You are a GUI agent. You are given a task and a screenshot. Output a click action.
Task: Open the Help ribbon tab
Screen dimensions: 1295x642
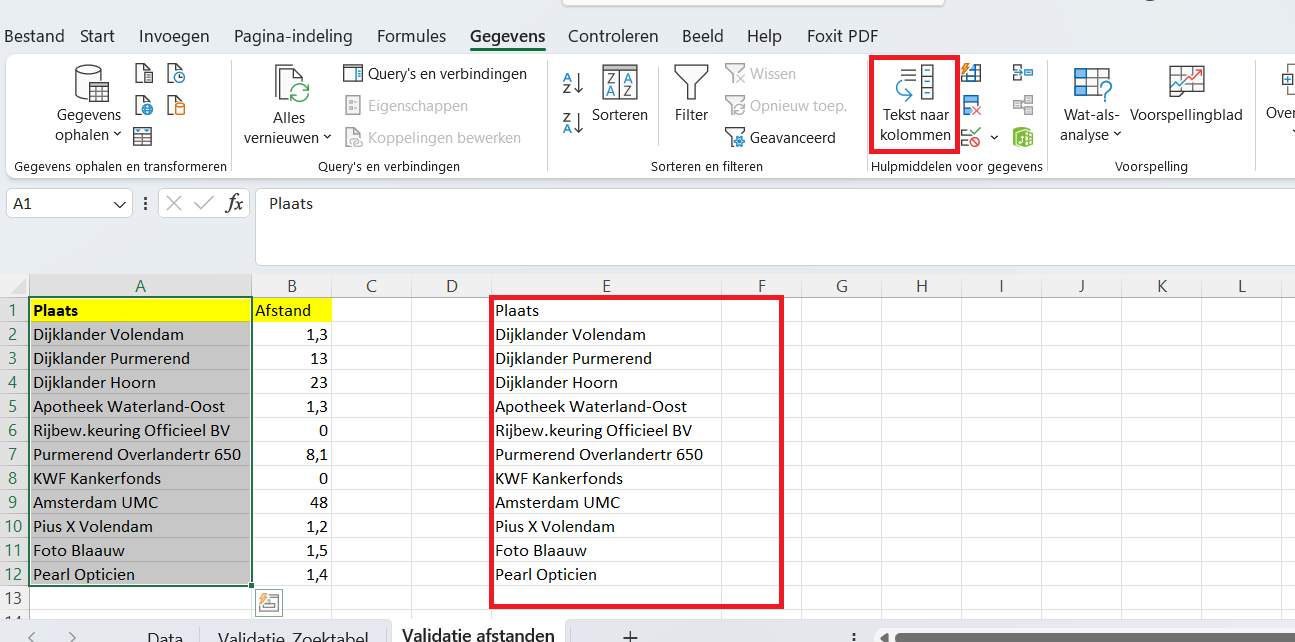(764, 36)
